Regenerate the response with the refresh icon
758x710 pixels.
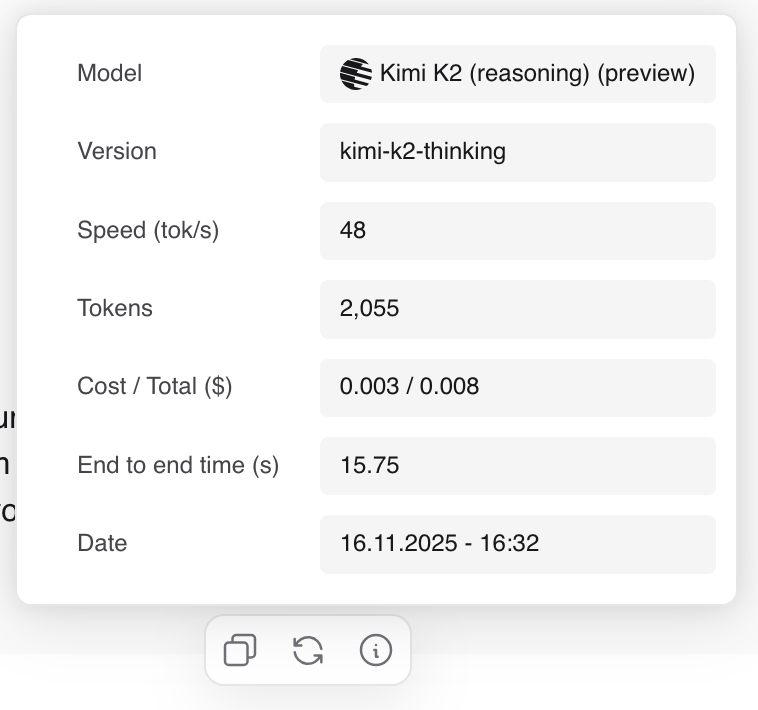(308, 651)
